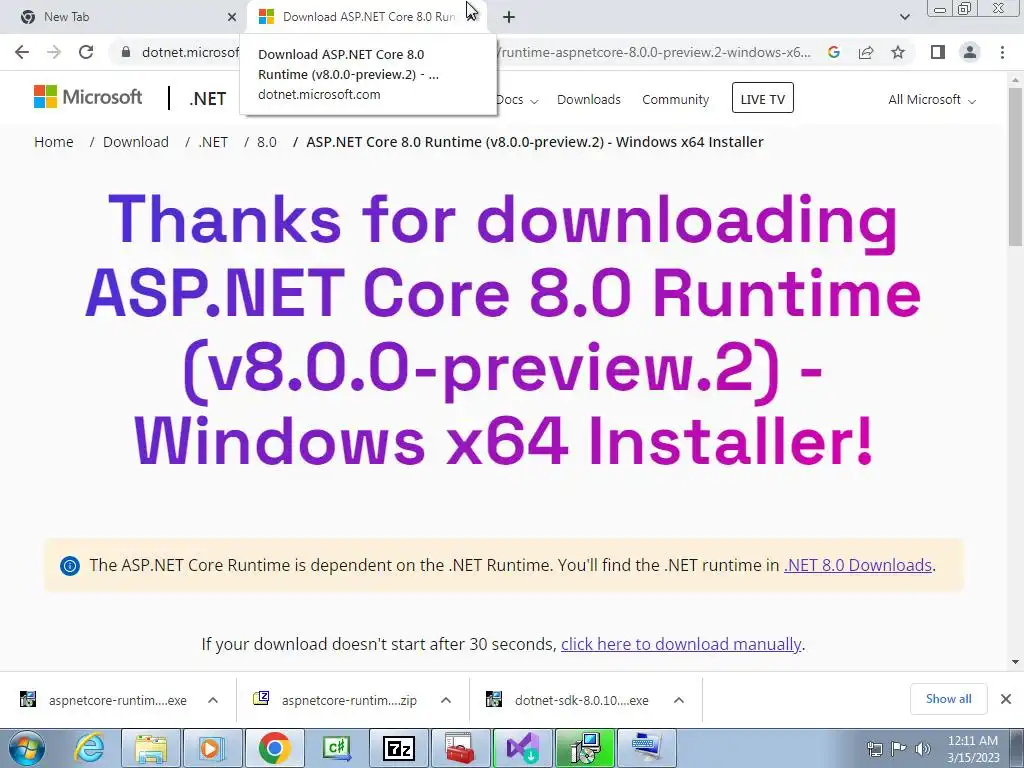Viewport: 1024px width, 768px height.
Task: Click the scrollbar down arrow
Action: (x=1015, y=662)
